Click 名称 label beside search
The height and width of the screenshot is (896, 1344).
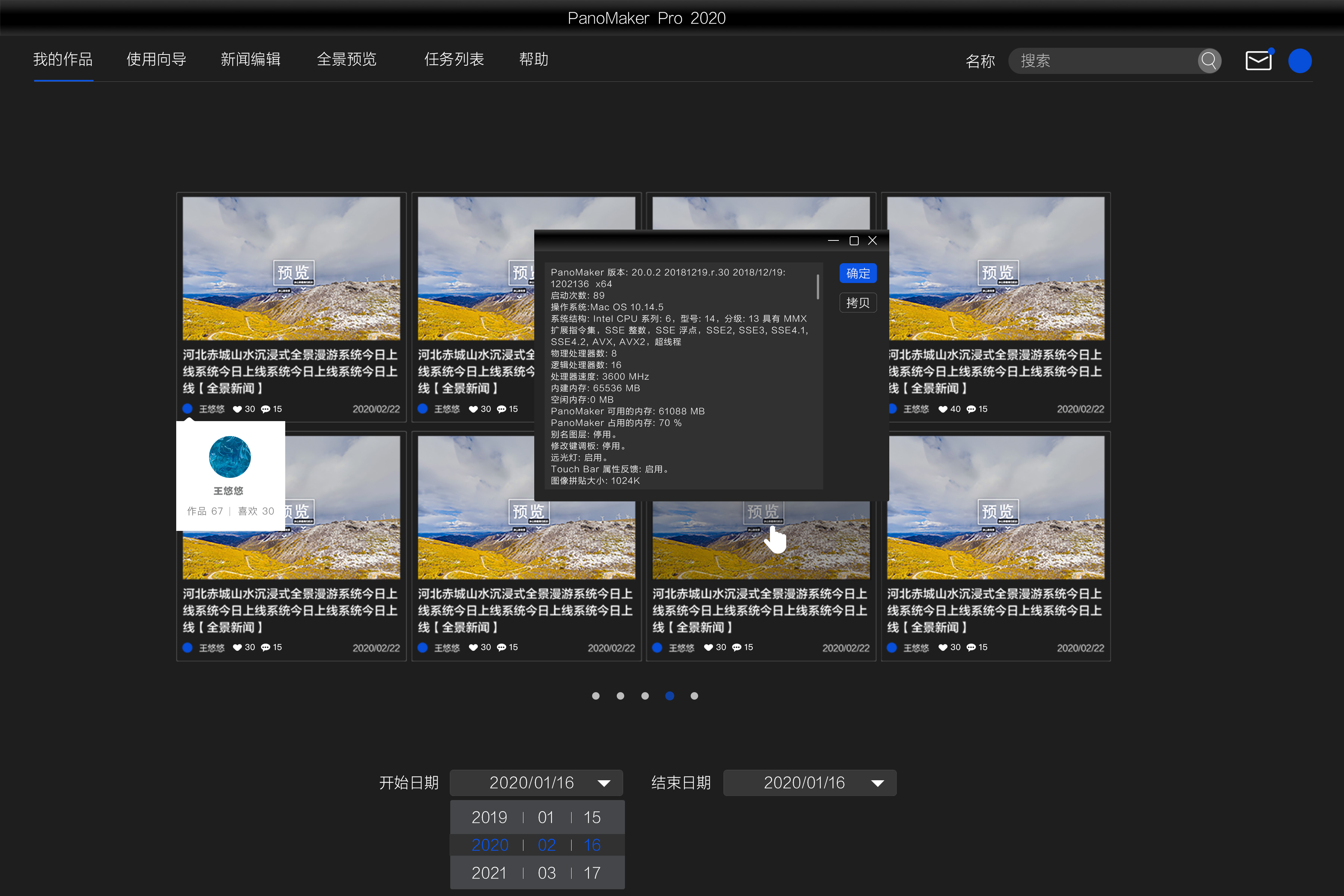coord(981,61)
